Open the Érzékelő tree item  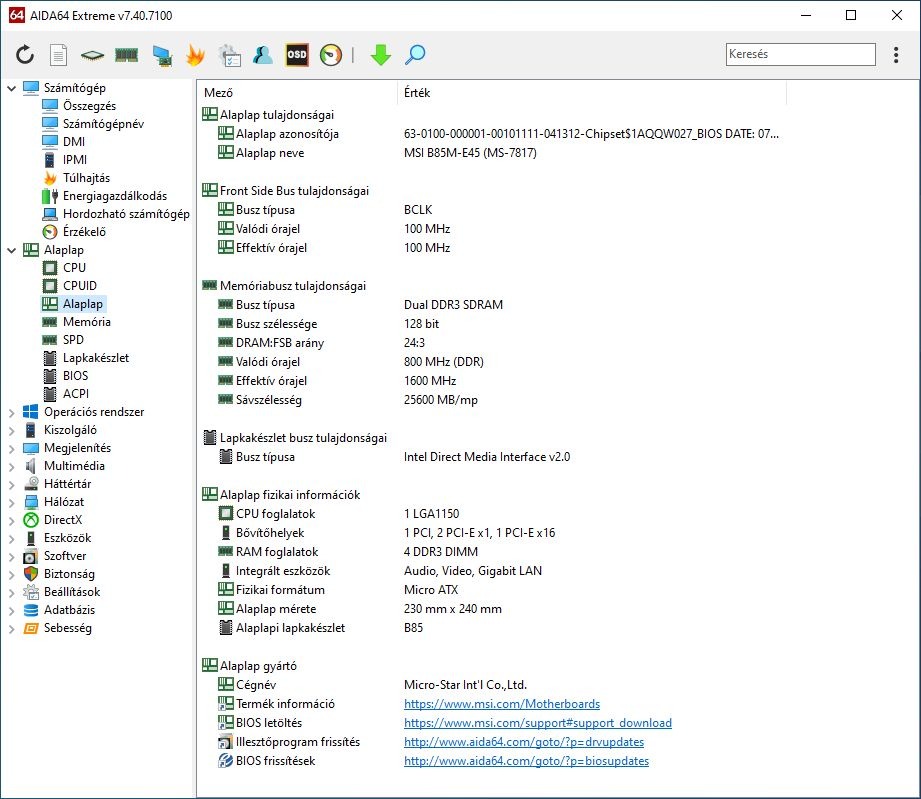click(85, 232)
